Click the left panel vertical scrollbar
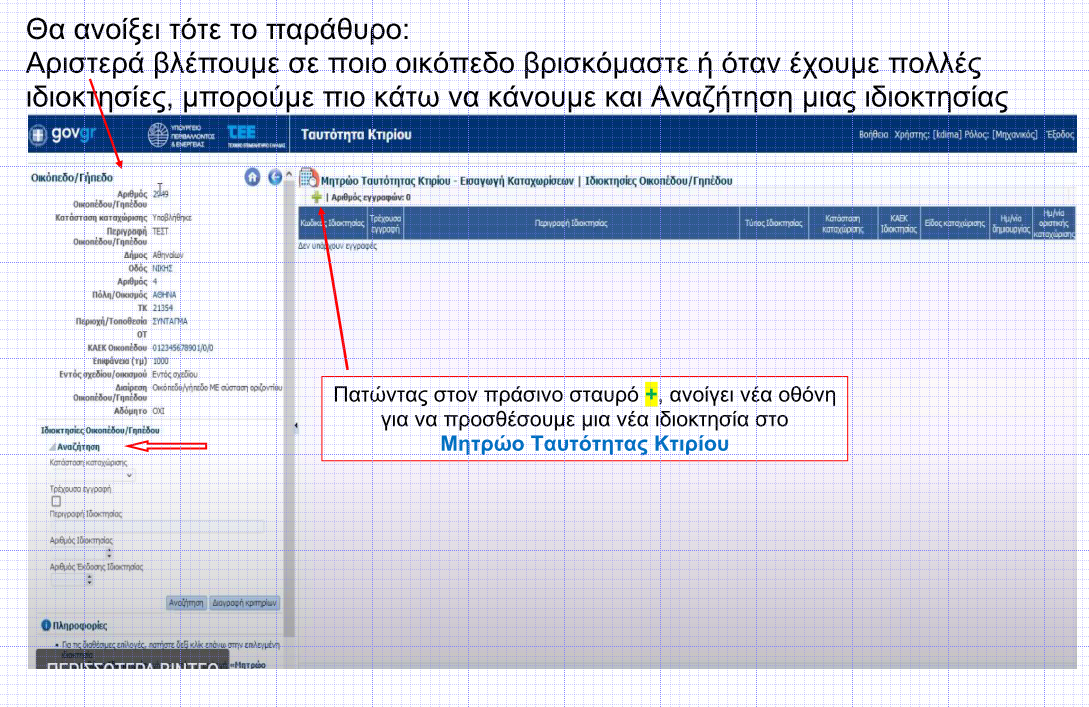Viewport: 1089px width, 707px height. coord(289,400)
